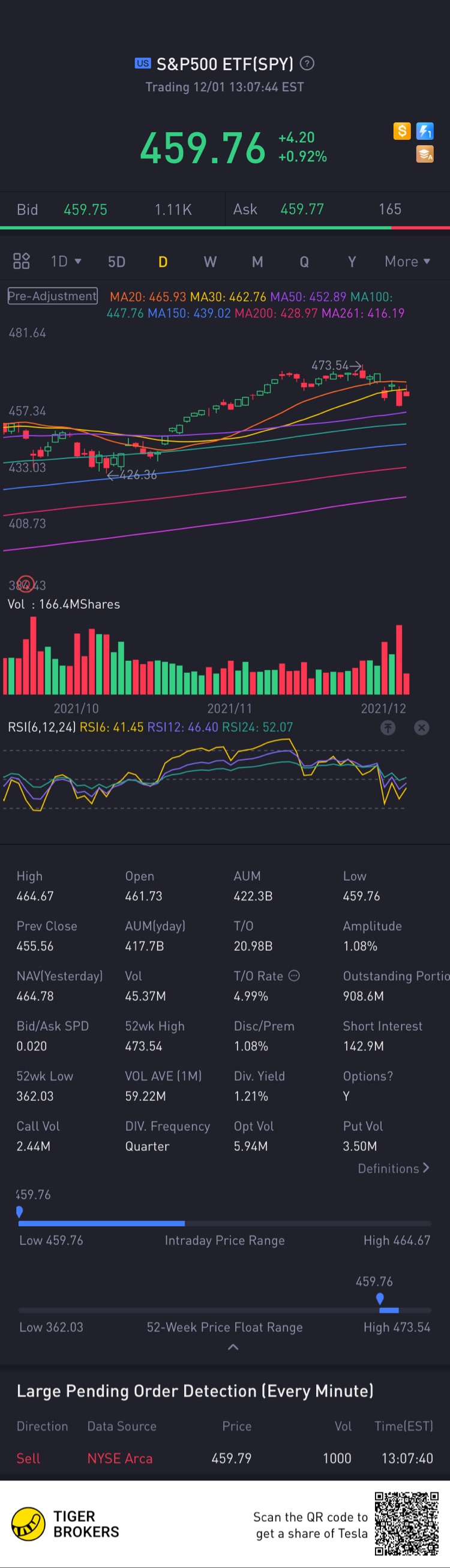This screenshot has height=1568, width=450.
Task: Tap the red circle marker on chart
Action: (26, 584)
